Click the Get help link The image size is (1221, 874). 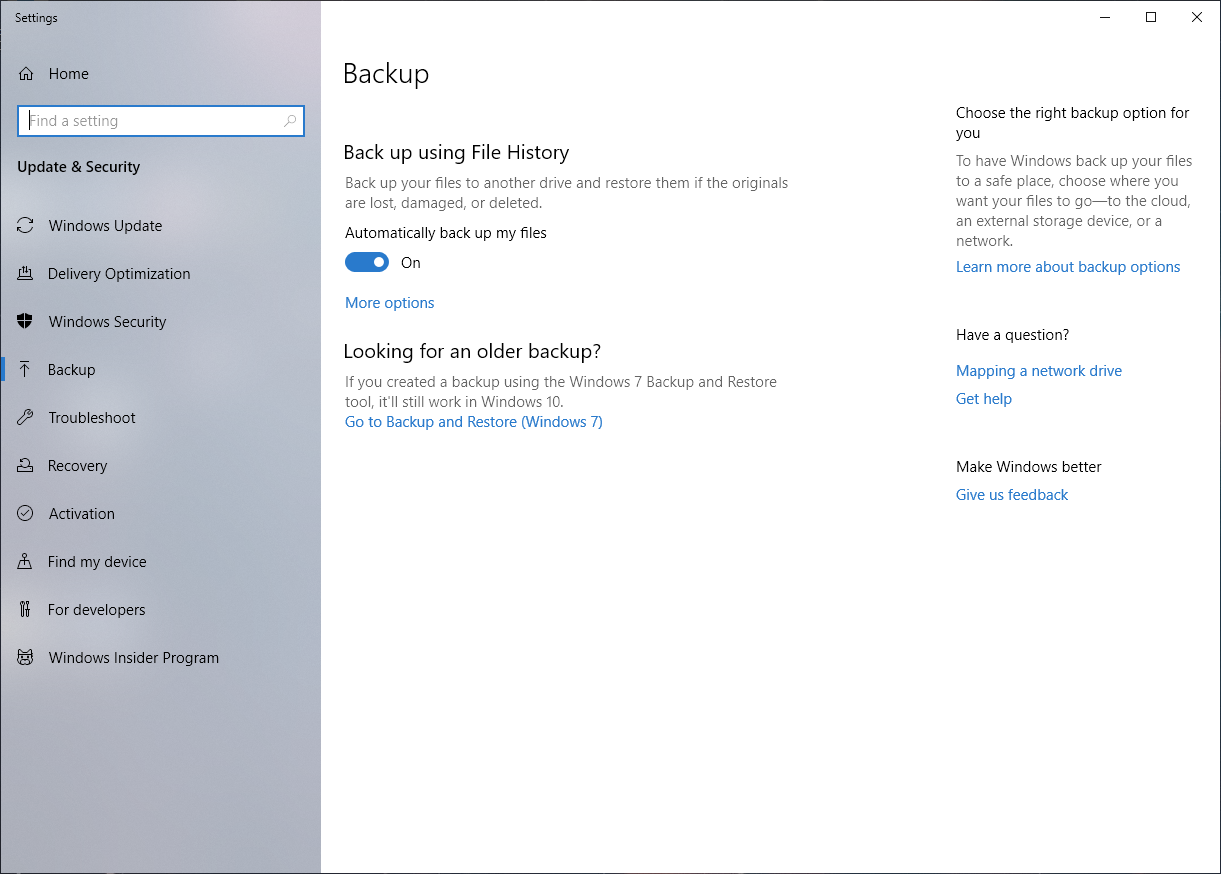pos(984,399)
